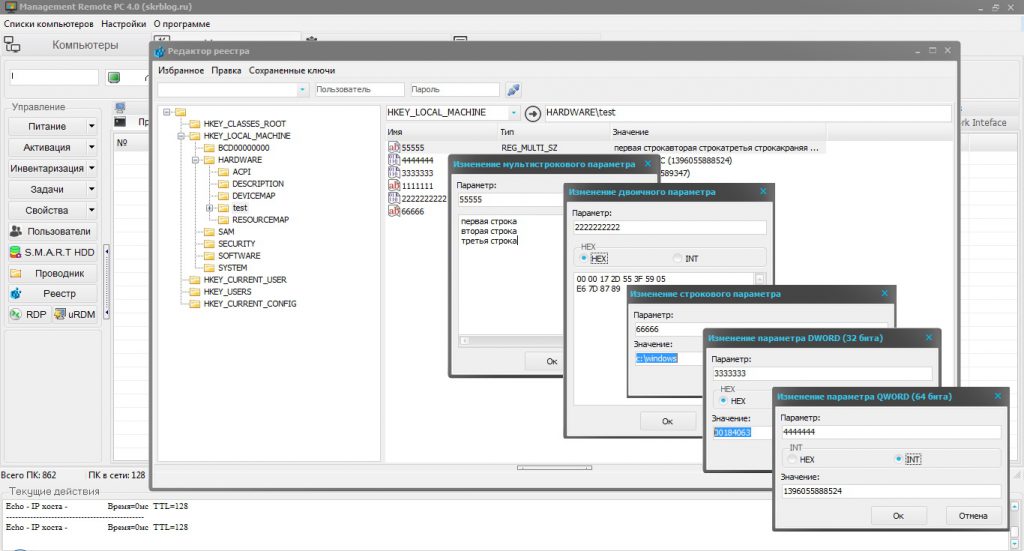
Task: Click the Задачи button
Action: (47, 189)
